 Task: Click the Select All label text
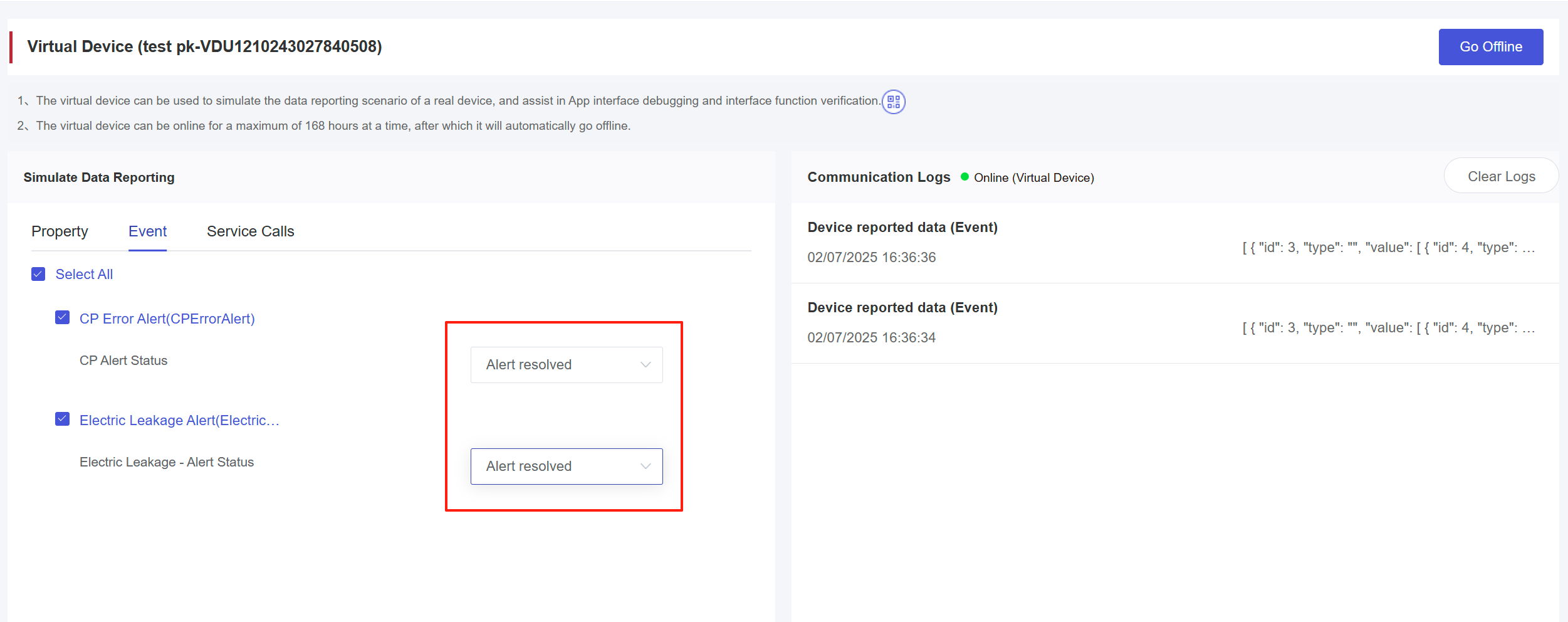pos(84,275)
